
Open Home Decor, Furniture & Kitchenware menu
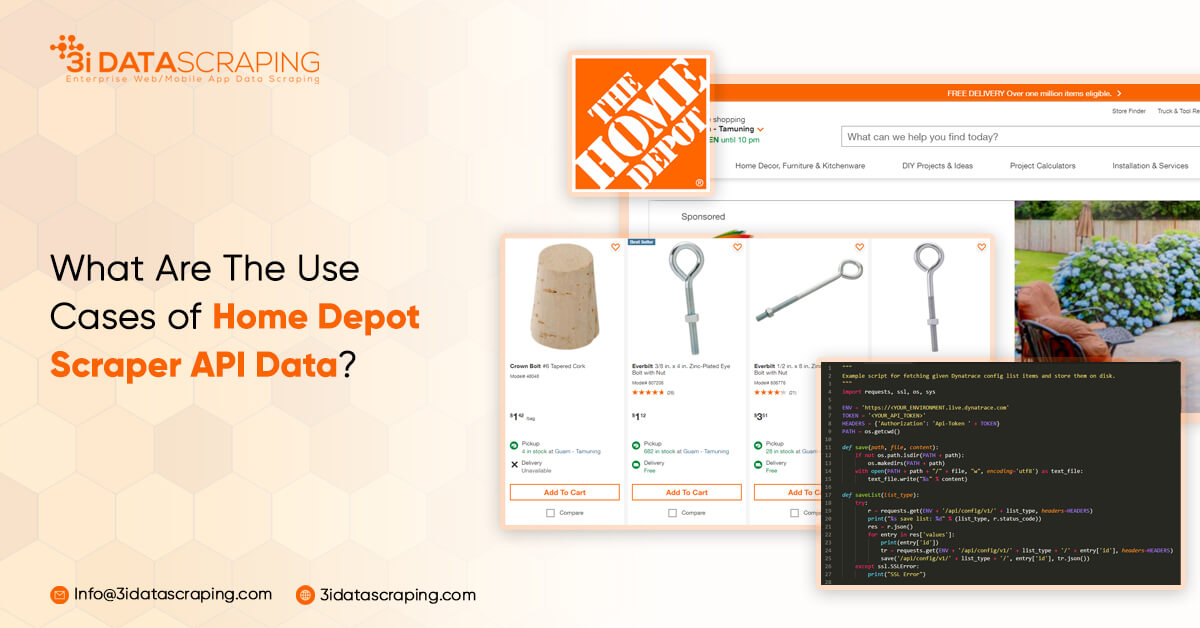click(x=800, y=166)
